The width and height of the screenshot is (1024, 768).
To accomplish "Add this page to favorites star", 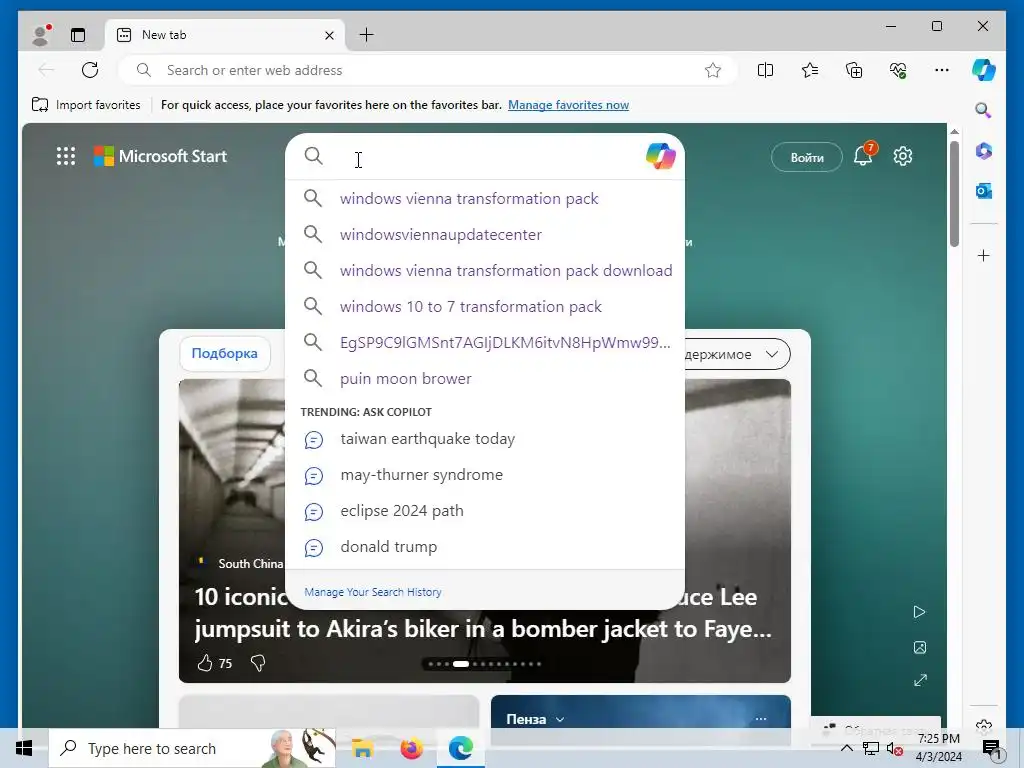I will click(712, 70).
